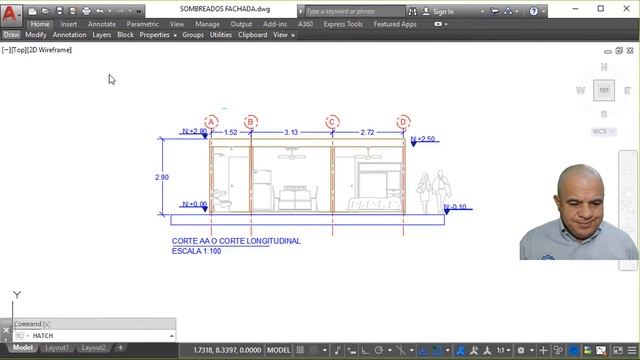Switch to the Model tab
Image resolution: width=640 pixels, height=360 pixels.
pyautogui.click(x=22, y=347)
